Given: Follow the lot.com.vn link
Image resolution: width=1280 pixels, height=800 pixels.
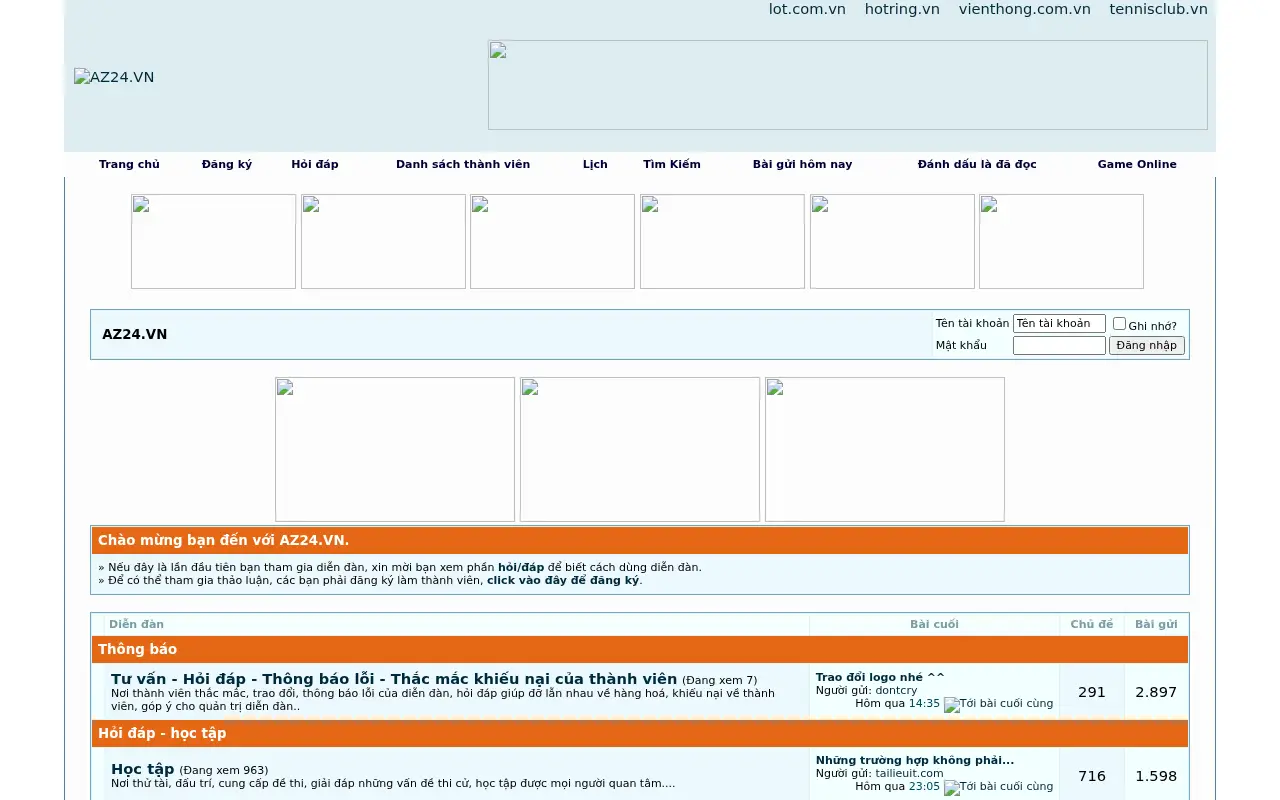Looking at the screenshot, I should point(807,9).
